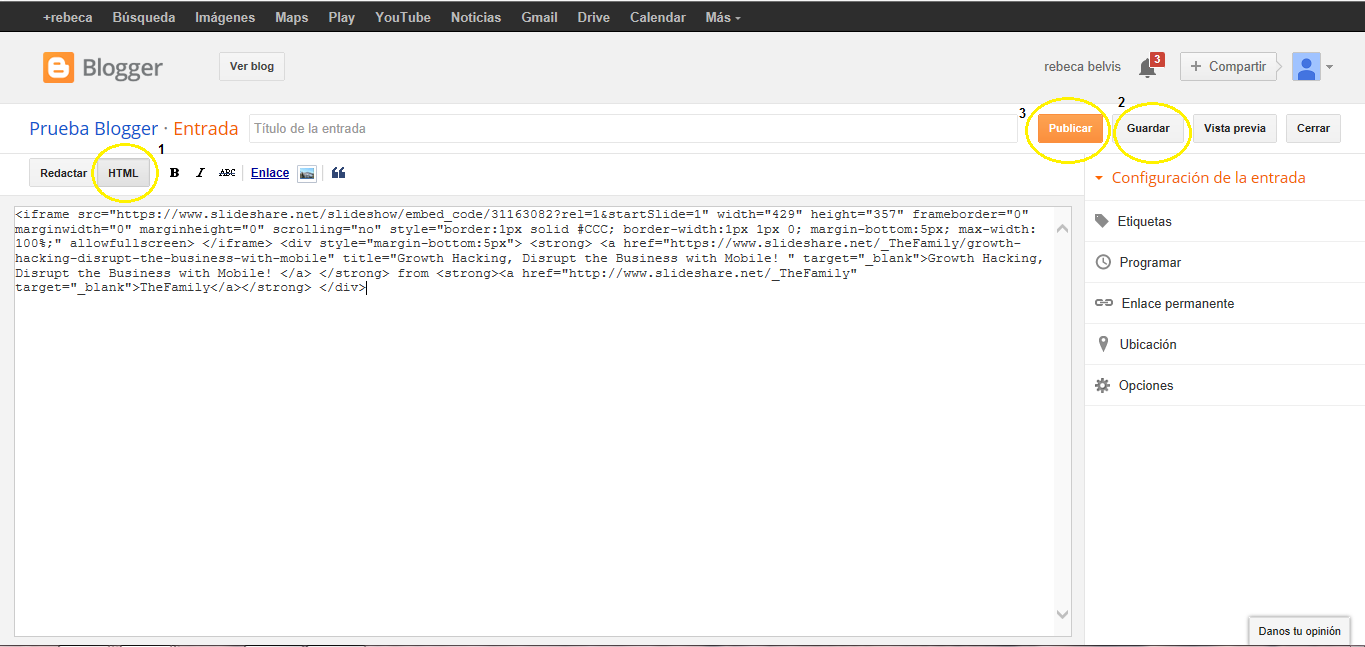Click the Blogger logo icon
The width and height of the screenshot is (1365, 647).
click(x=58, y=68)
